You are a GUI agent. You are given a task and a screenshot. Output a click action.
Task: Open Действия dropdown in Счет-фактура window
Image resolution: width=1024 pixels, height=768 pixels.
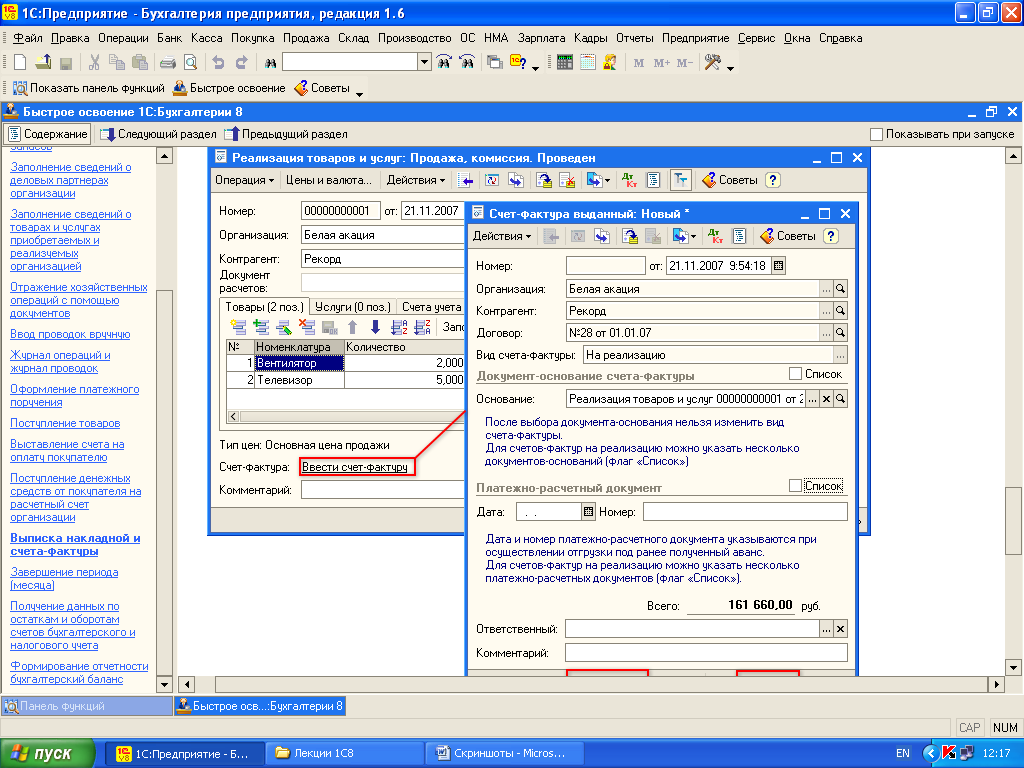coord(502,236)
